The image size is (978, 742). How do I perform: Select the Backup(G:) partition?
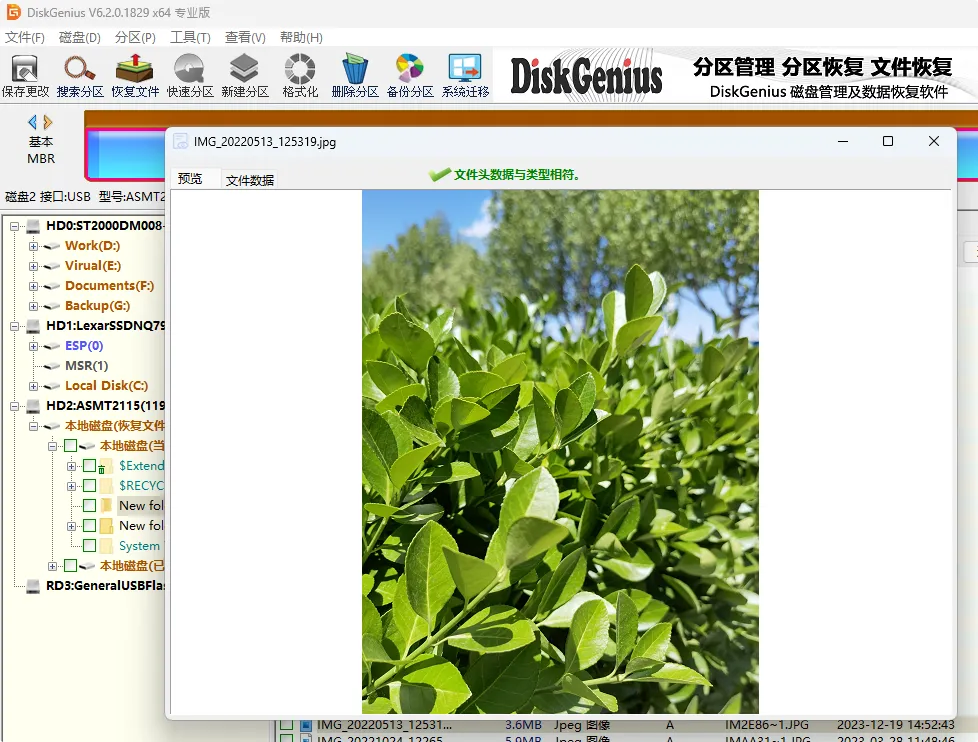click(x=97, y=306)
